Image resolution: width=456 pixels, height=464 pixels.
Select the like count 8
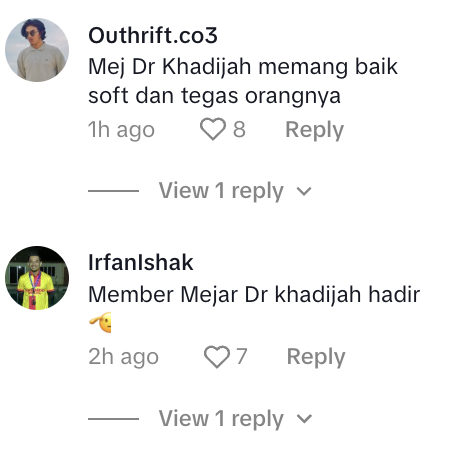239,129
